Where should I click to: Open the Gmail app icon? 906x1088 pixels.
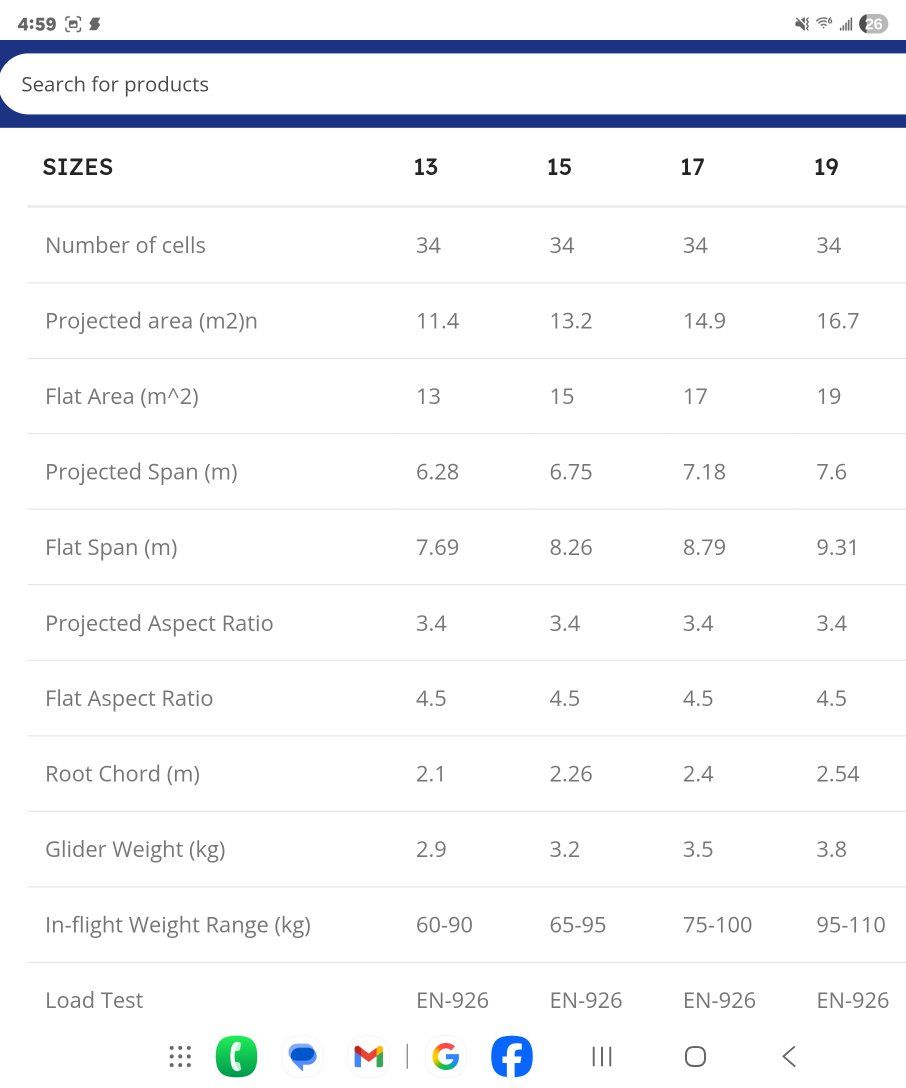tap(369, 1056)
